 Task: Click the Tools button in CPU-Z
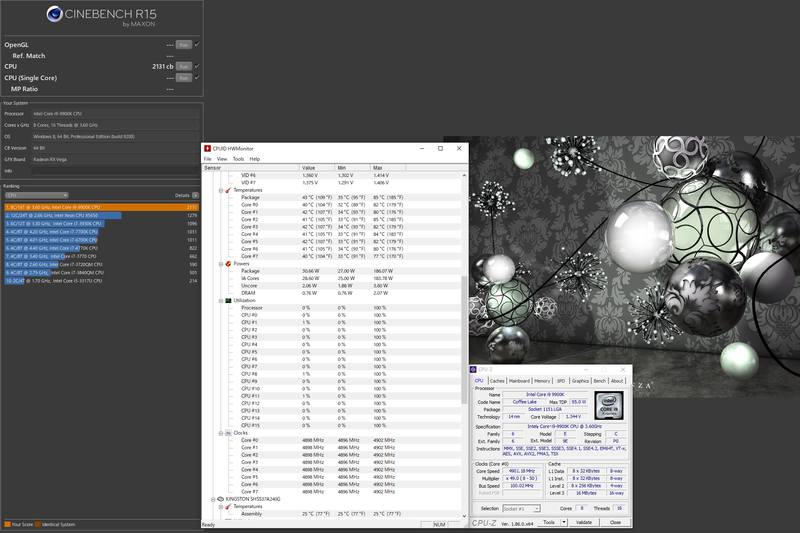pyautogui.click(x=549, y=522)
